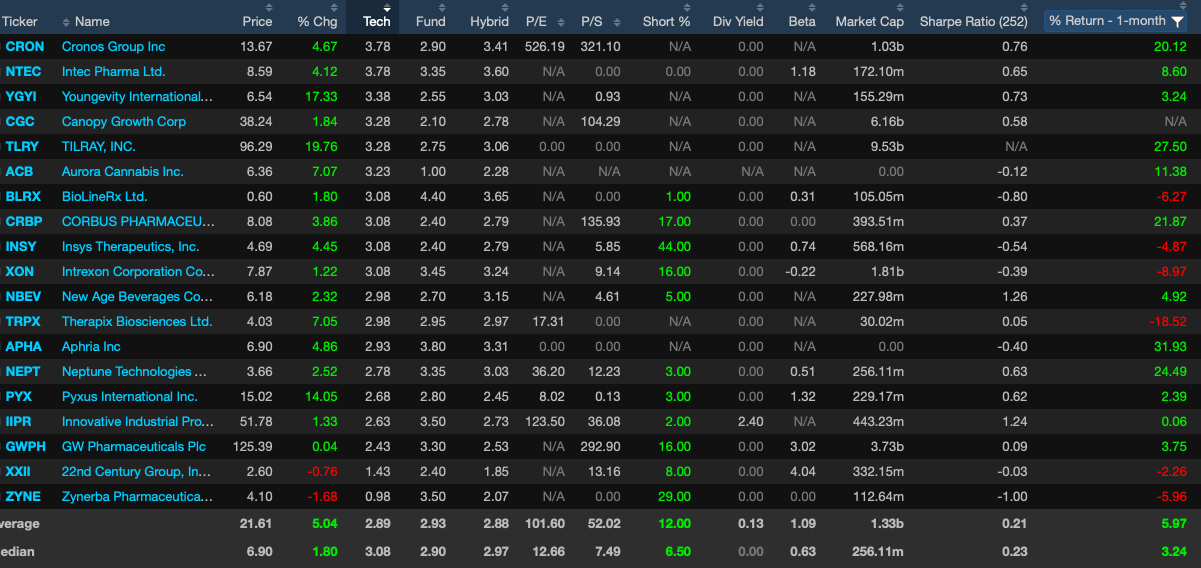Click the GW Pharmaceuticals Plc name
Viewport: 1201px width, 568px height.
(x=134, y=447)
